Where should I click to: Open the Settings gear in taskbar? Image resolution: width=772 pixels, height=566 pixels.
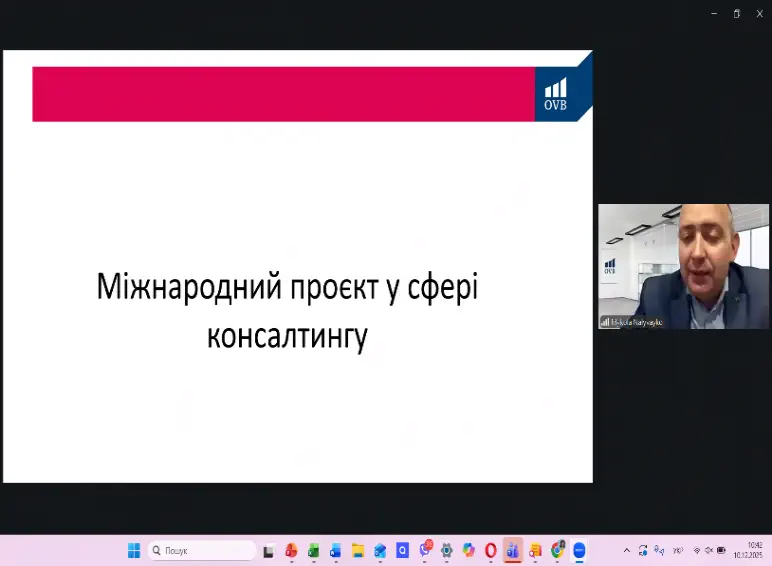tap(447, 550)
